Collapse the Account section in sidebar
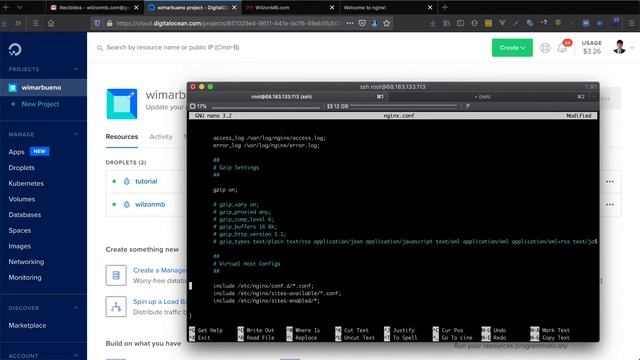Viewport: 640px width, 360px height. coord(76,356)
